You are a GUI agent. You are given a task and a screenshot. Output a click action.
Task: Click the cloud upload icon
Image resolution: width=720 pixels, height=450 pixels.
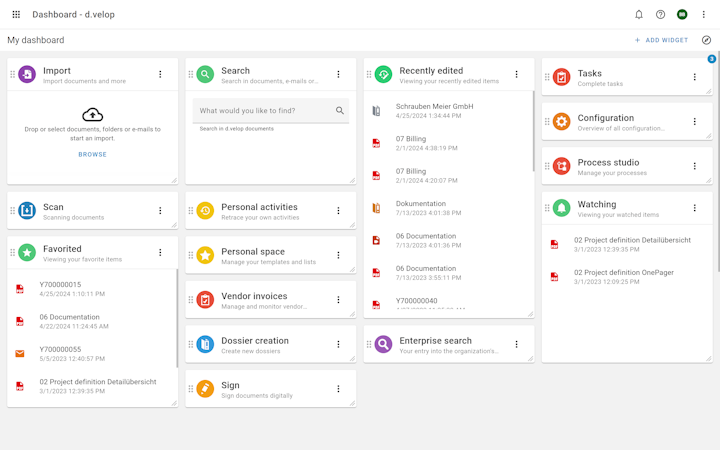(x=92, y=114)
